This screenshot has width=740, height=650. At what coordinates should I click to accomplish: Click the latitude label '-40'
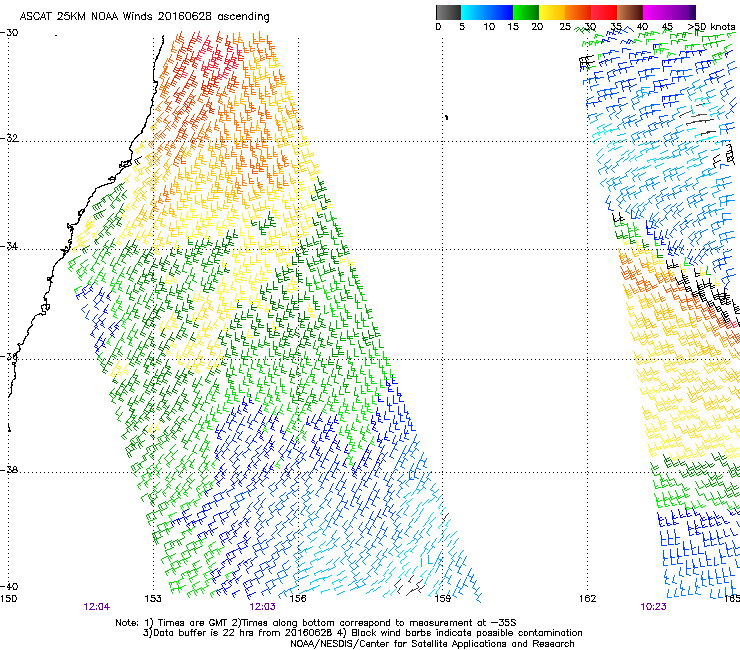9,586
